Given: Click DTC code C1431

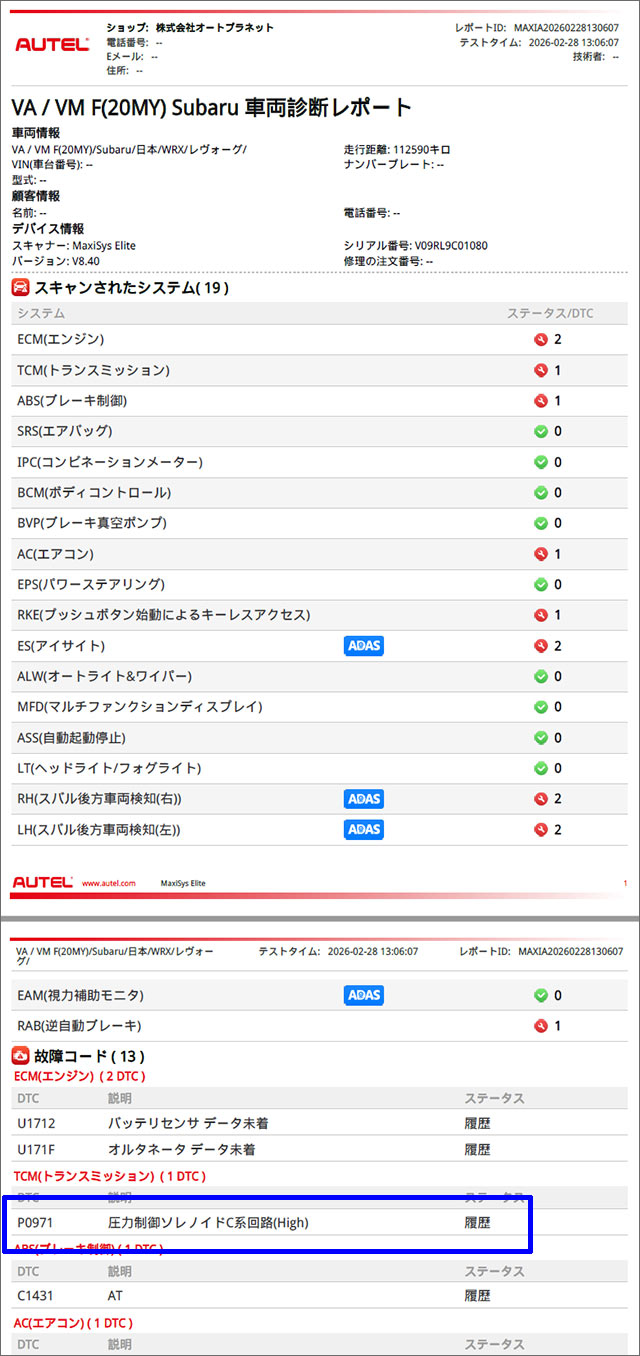Looking at the screenshot, I should click(36, 1295).
